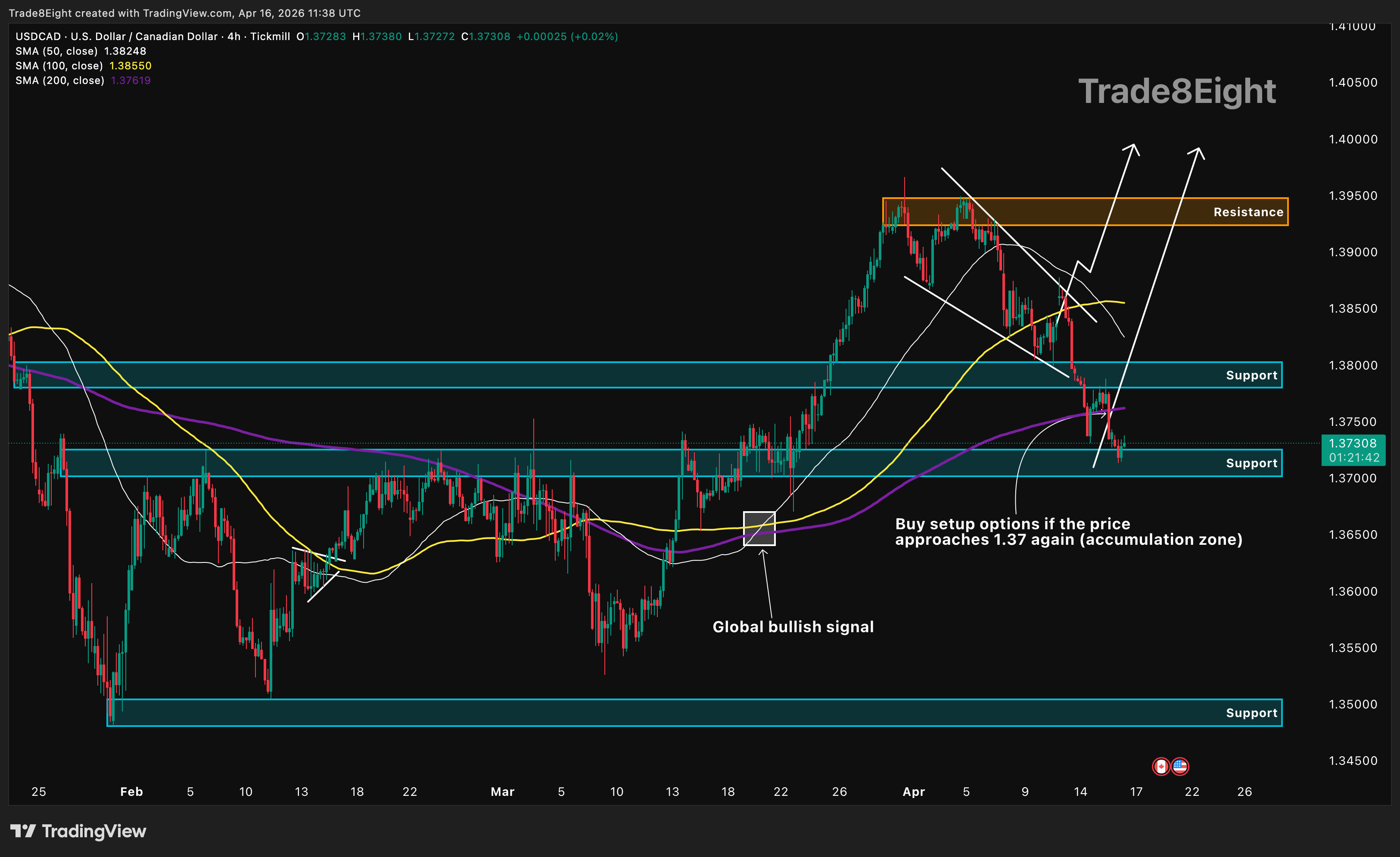Viewport: 1400px width, 857px height.
Task: Click the 25 date label on time axis
Action: pos(39,792)
